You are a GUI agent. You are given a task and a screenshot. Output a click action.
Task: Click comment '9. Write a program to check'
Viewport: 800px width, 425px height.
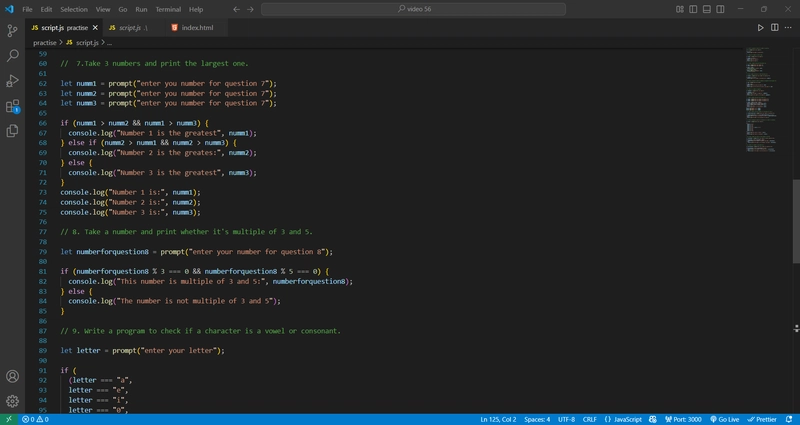(201, 331)
